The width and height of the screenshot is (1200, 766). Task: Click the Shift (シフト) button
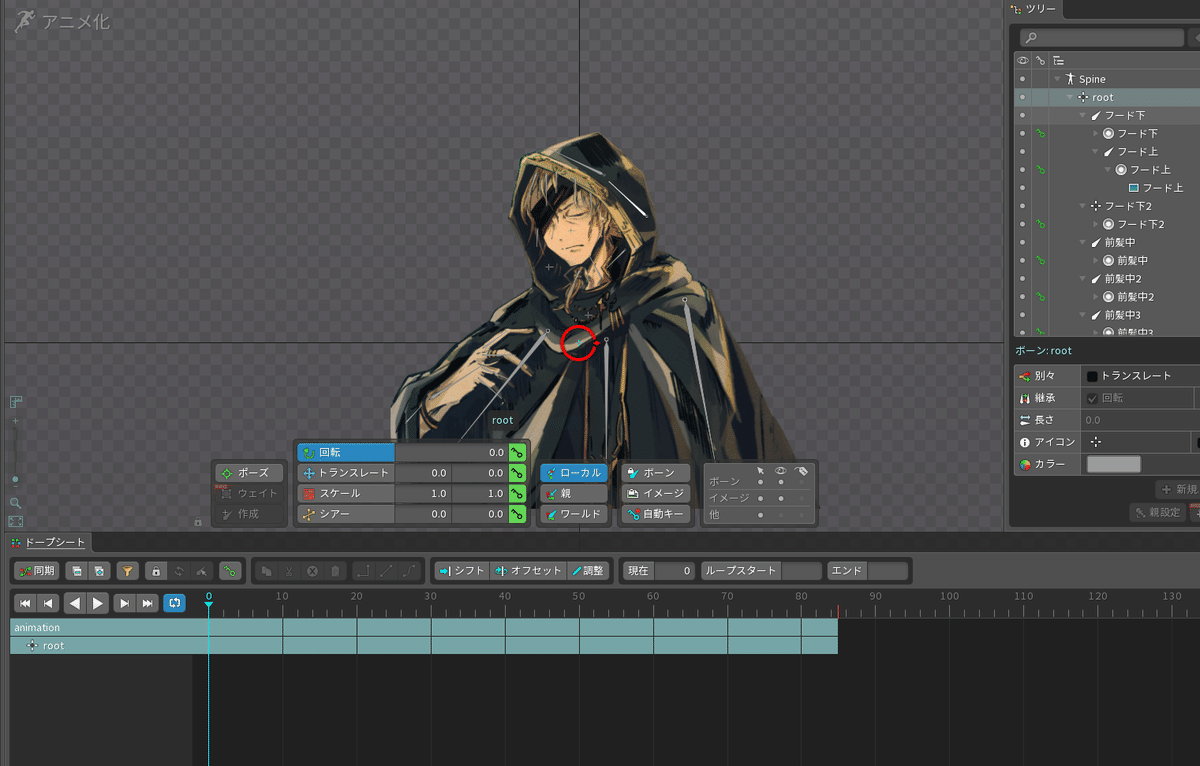click(462, 571)
